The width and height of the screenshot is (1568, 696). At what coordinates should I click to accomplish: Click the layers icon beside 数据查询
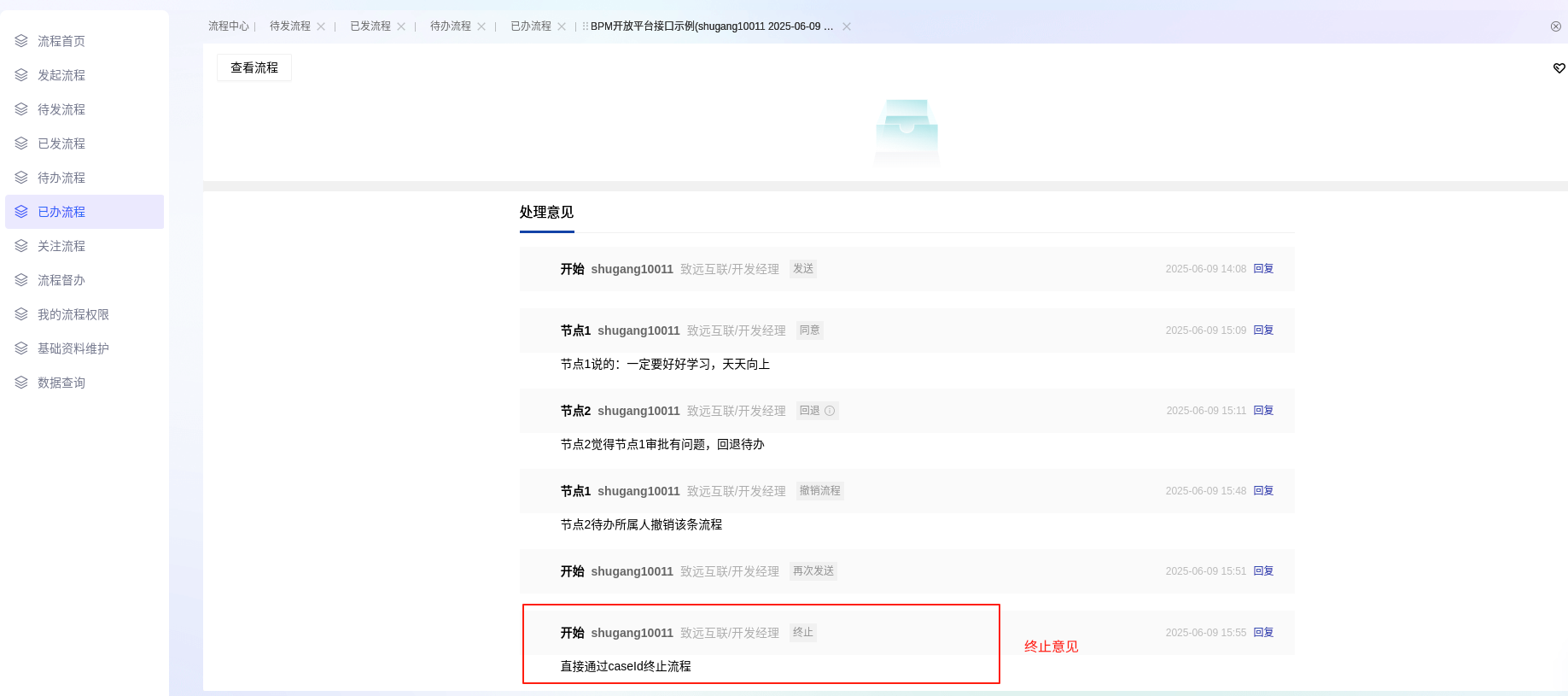coord(21,383)
